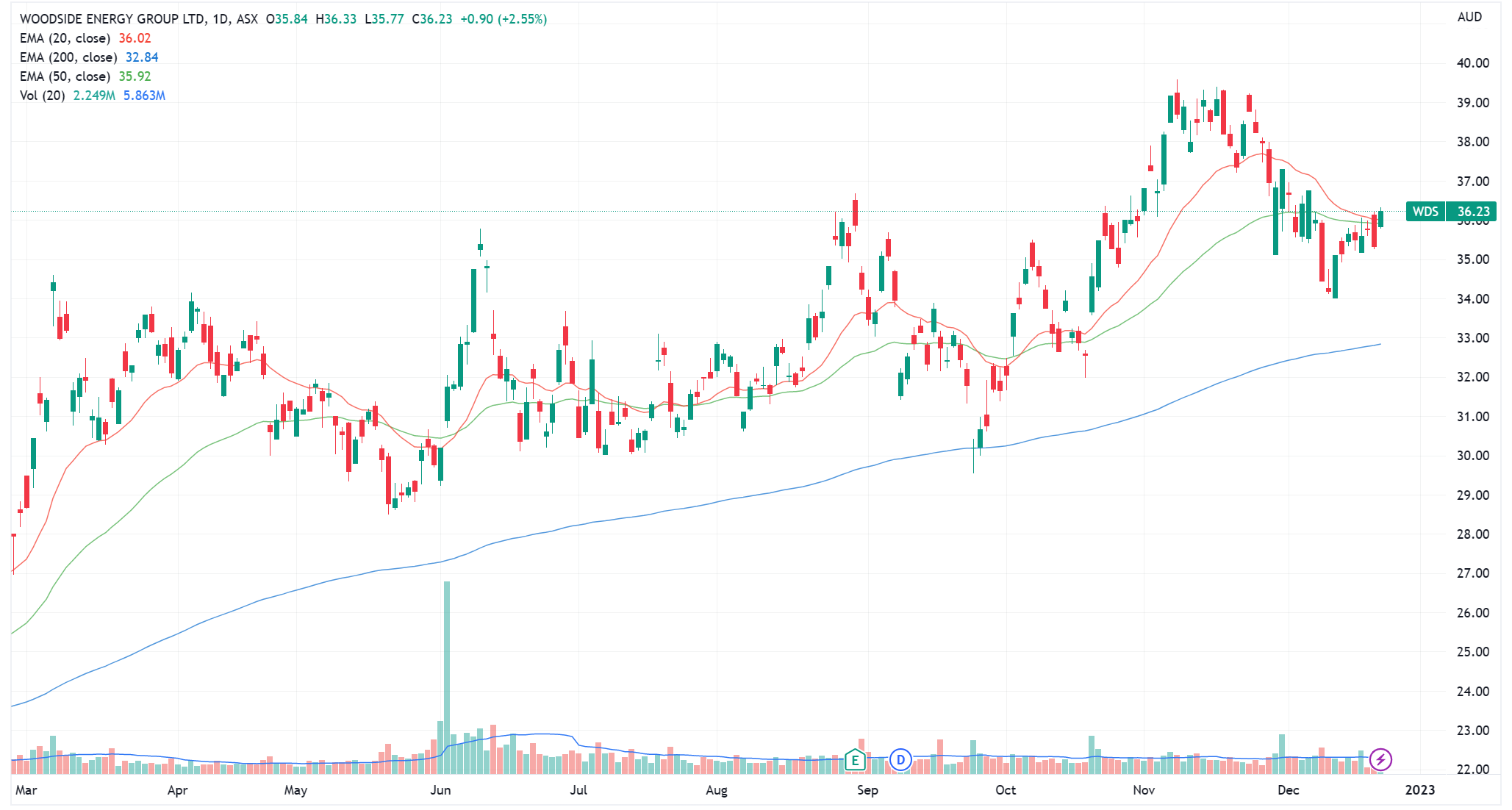1512x810 pixels.
Task: Click the ASX exchange label
Action: (x=247, y=19)
